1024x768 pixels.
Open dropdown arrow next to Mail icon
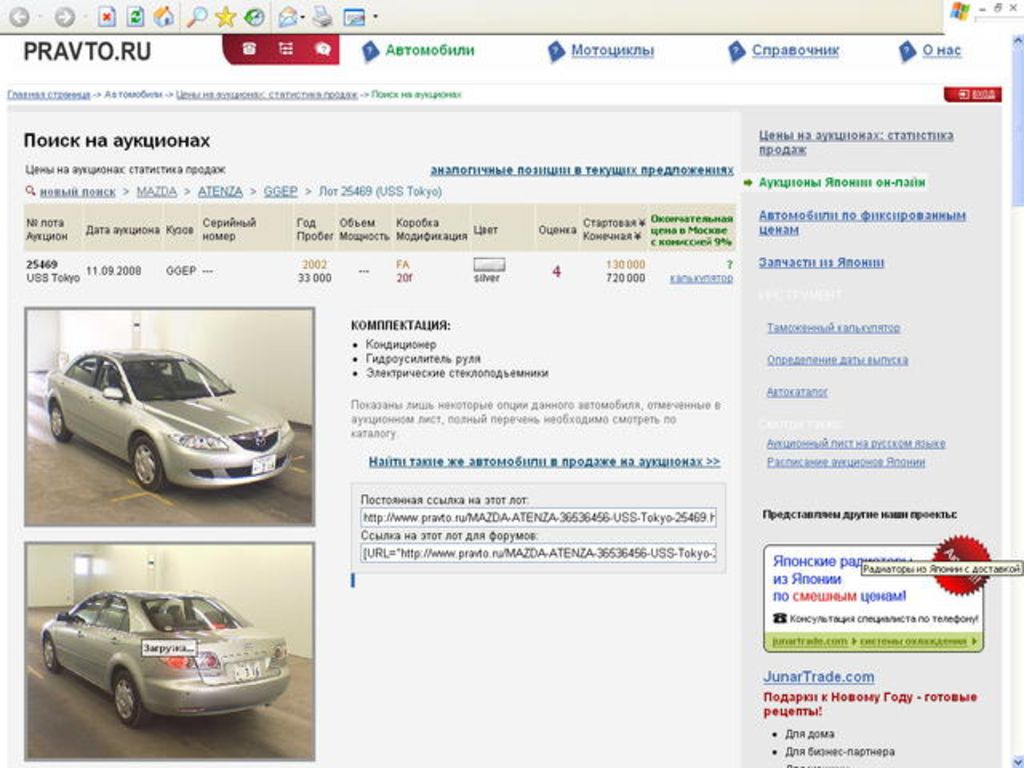click(x=303, y=17)
